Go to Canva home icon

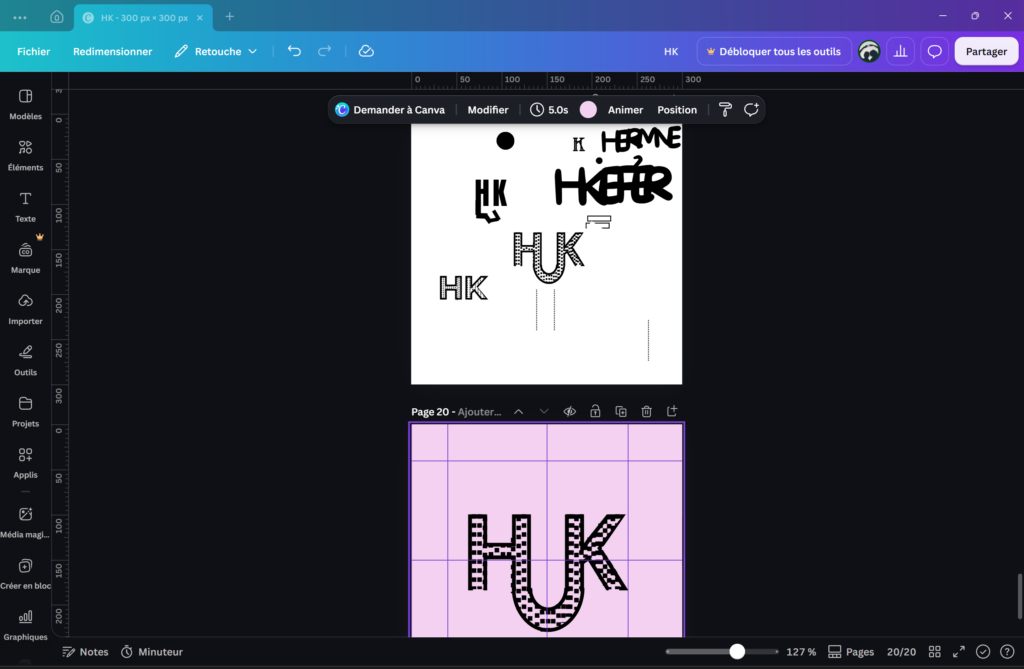click(x=57, y=17)
